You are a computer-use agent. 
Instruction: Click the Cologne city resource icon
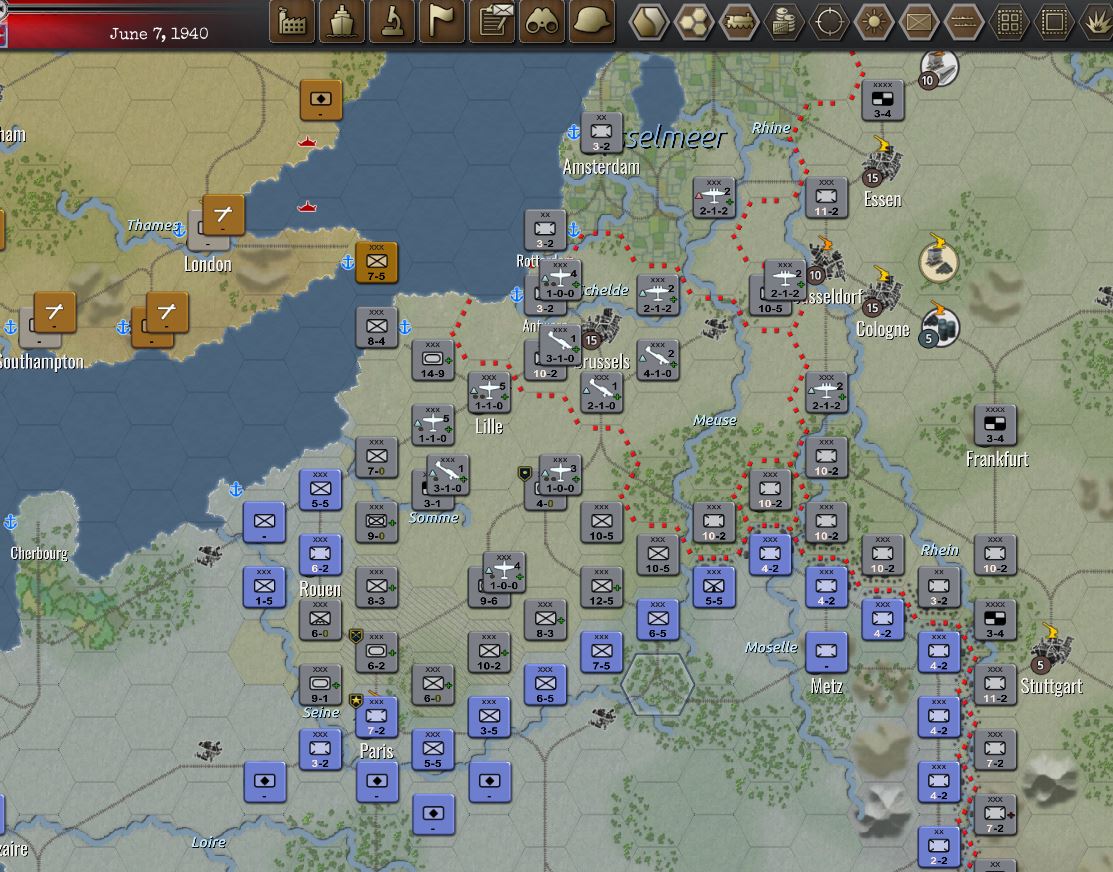[882, 293]
